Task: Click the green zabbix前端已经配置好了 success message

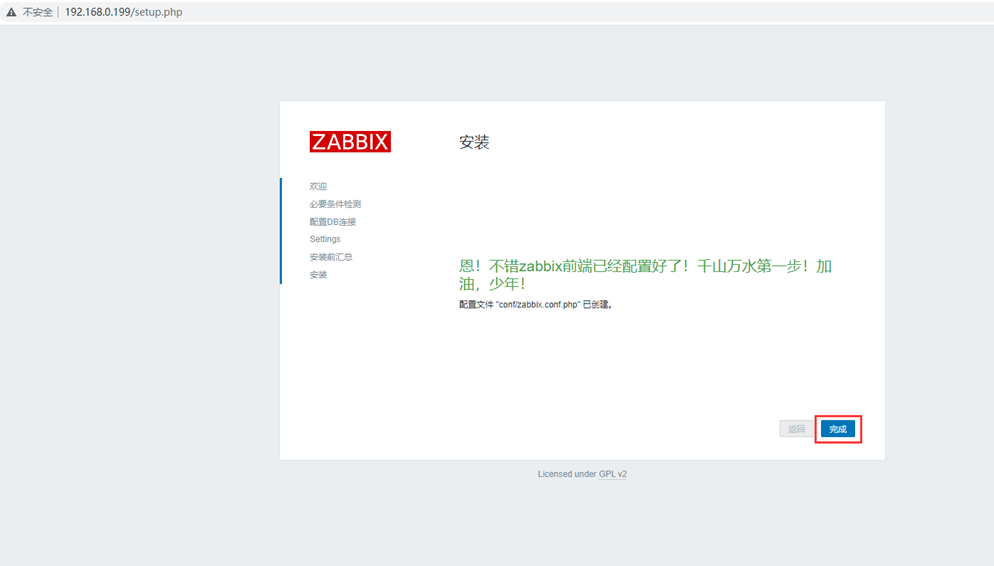Action: [x=645, y=274]
